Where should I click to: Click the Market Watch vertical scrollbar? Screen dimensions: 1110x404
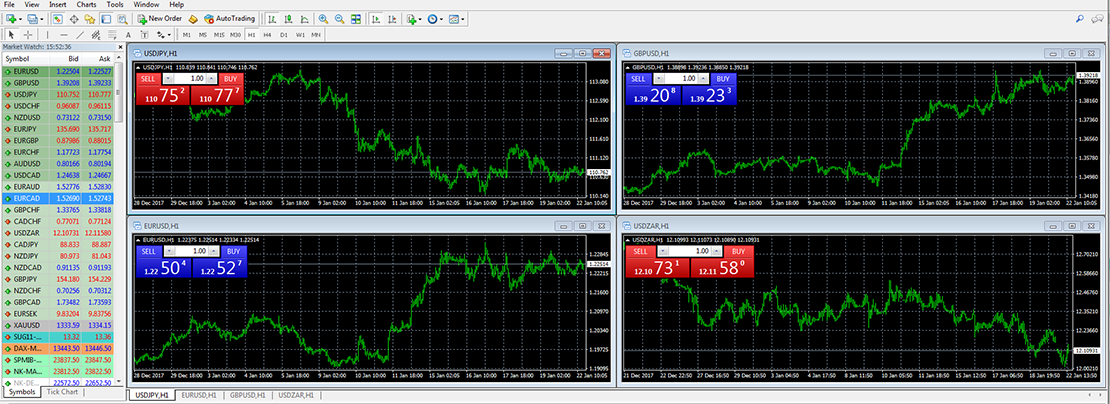click(x=118, y=219)
